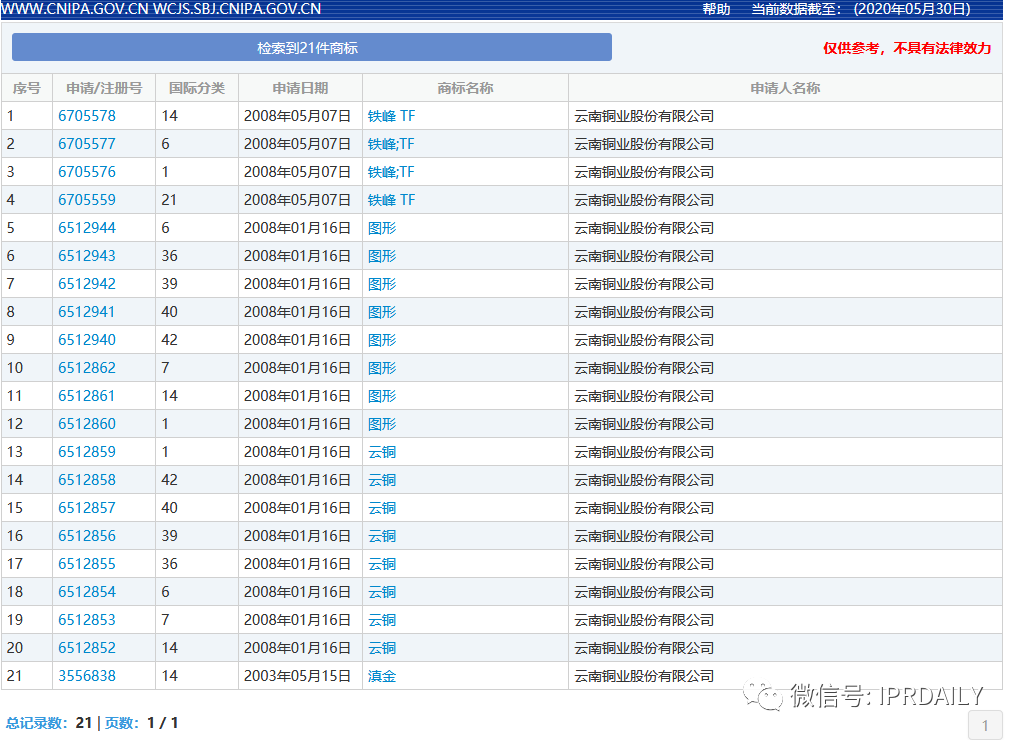This screenshot has height=740, width=1015.
Task: Open 云铜 trademark in row 20
Action: click(382, 647)
